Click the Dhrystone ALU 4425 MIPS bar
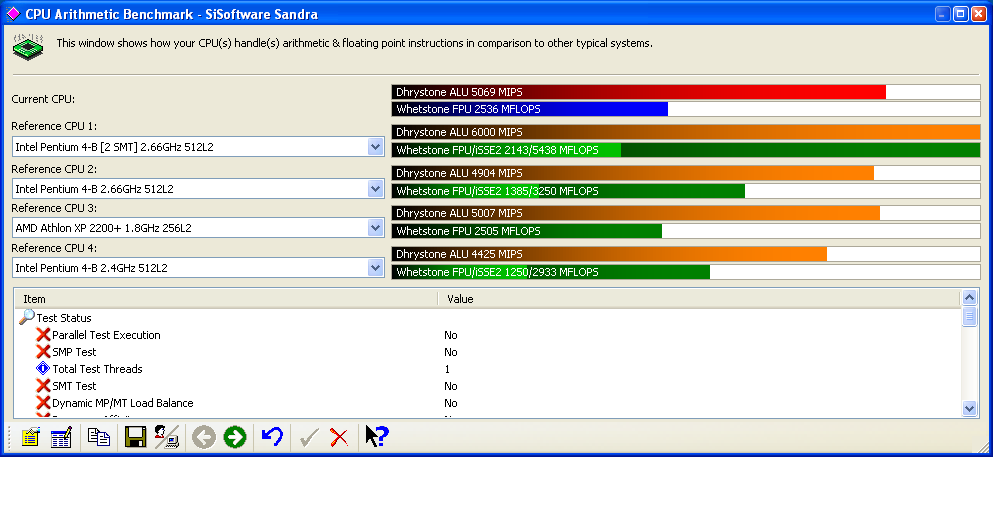 686,254
